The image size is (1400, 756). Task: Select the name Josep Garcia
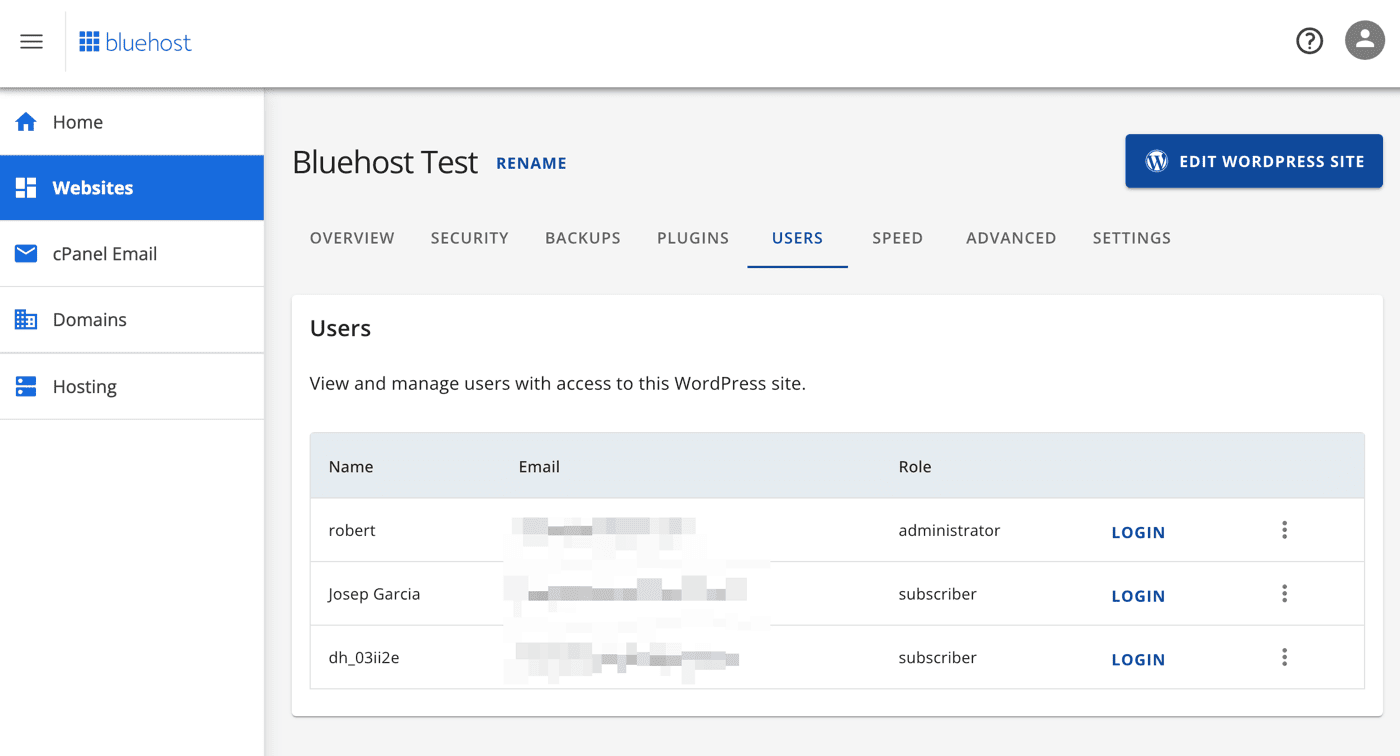pyautogui.click(x=374, y=594)
